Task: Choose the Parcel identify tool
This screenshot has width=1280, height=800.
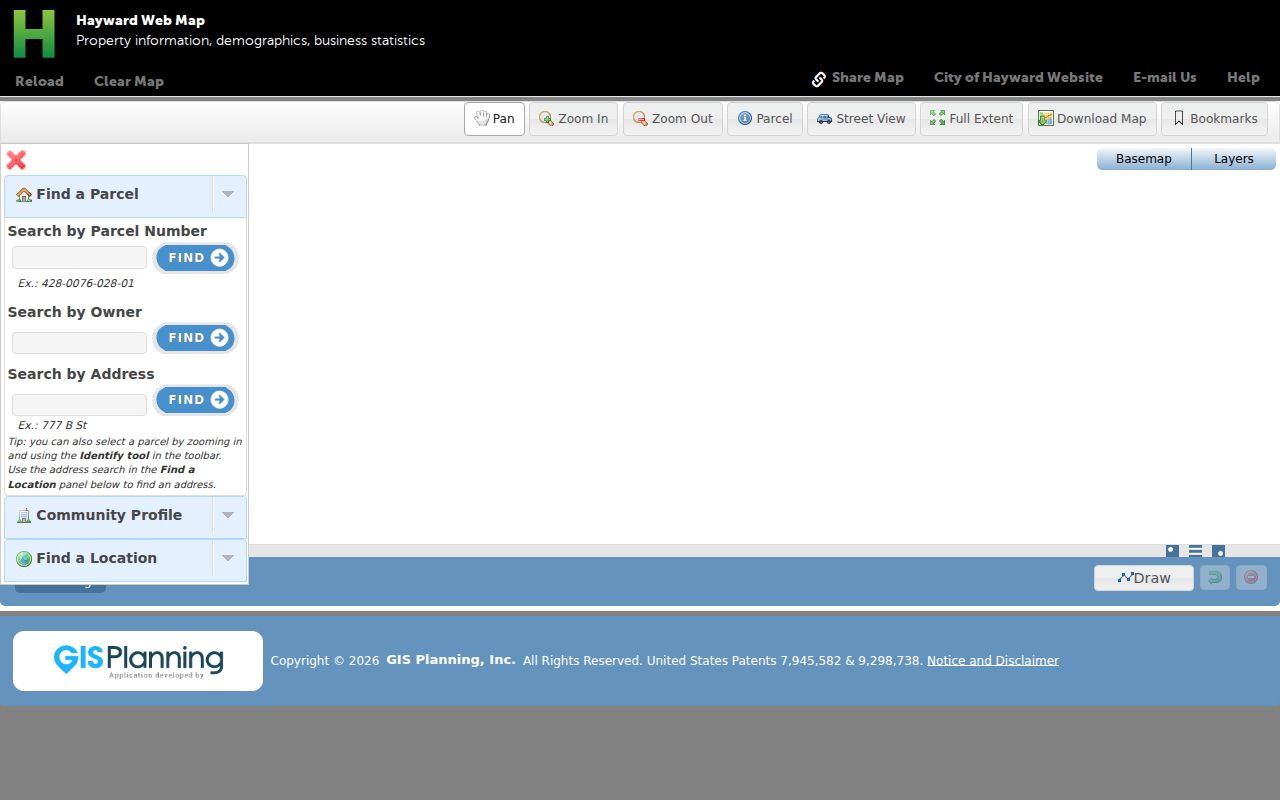Action: 764,119
